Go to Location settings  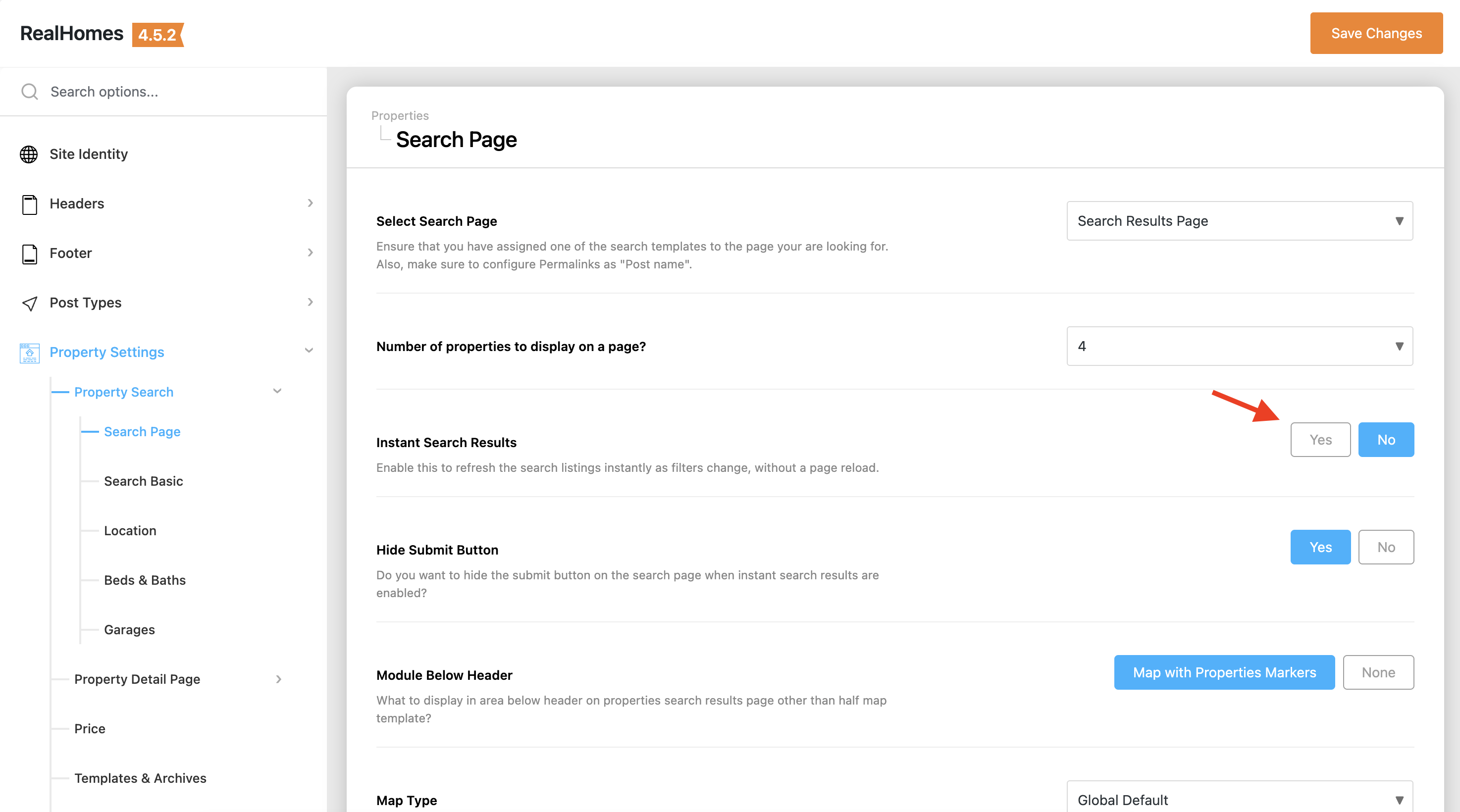[130, 531]
